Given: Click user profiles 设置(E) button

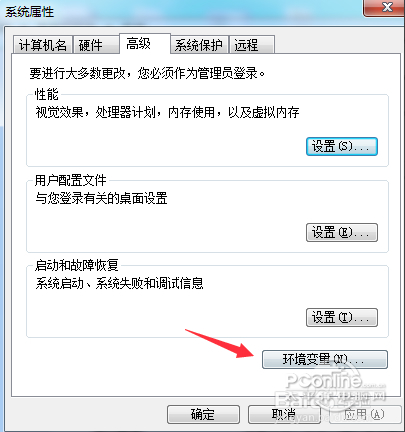Looking at the screenshot, I should [x=342, y=232].
